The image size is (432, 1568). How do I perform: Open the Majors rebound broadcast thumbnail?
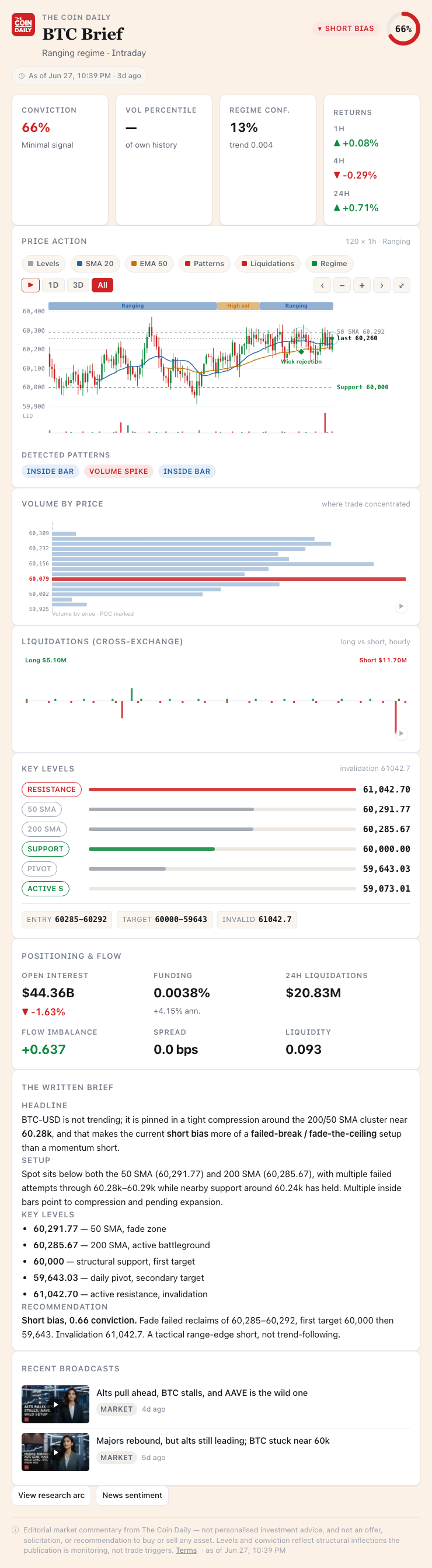tap(55, 1452)
